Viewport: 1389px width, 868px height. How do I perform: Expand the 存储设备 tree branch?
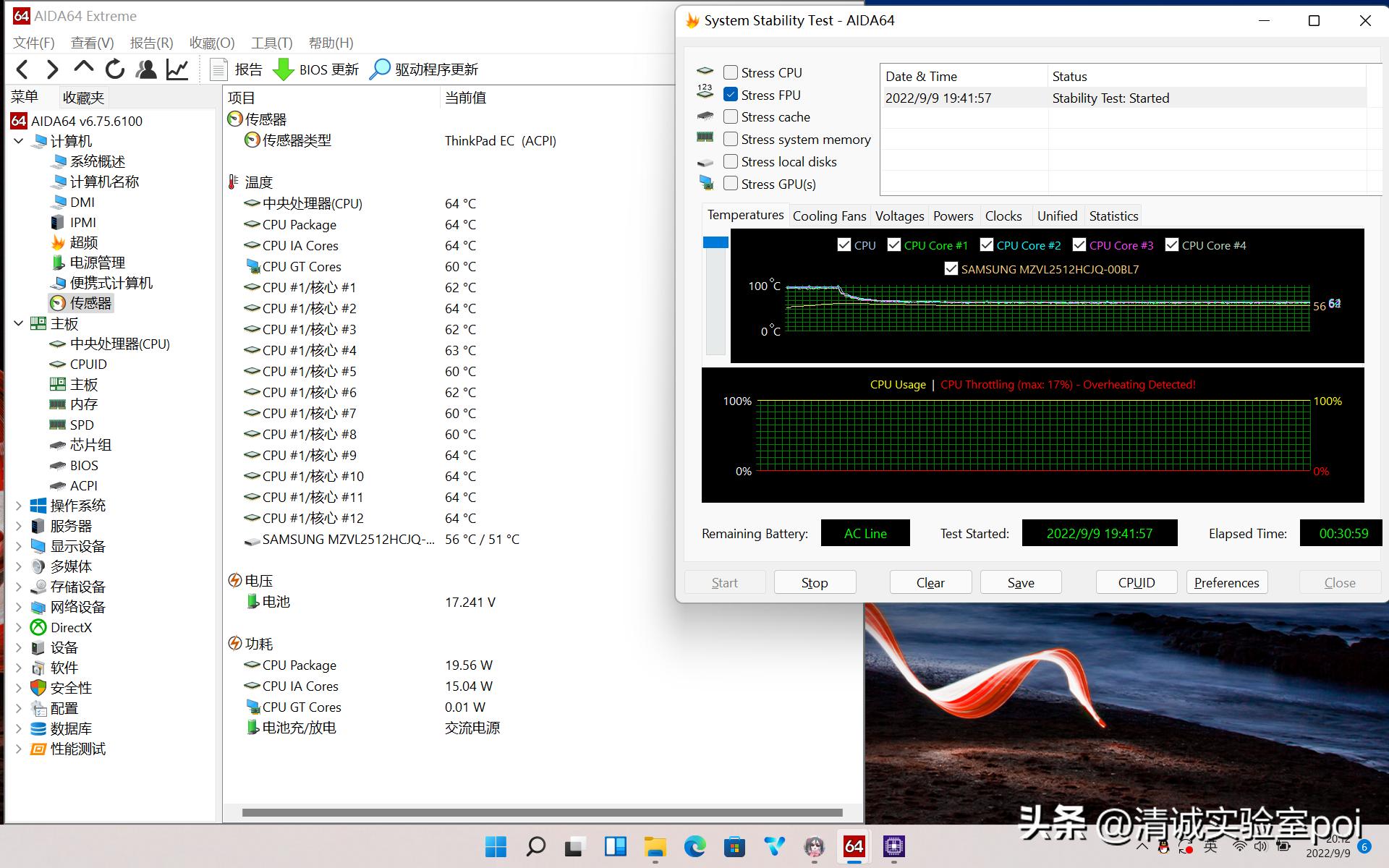tap(18, 587)
